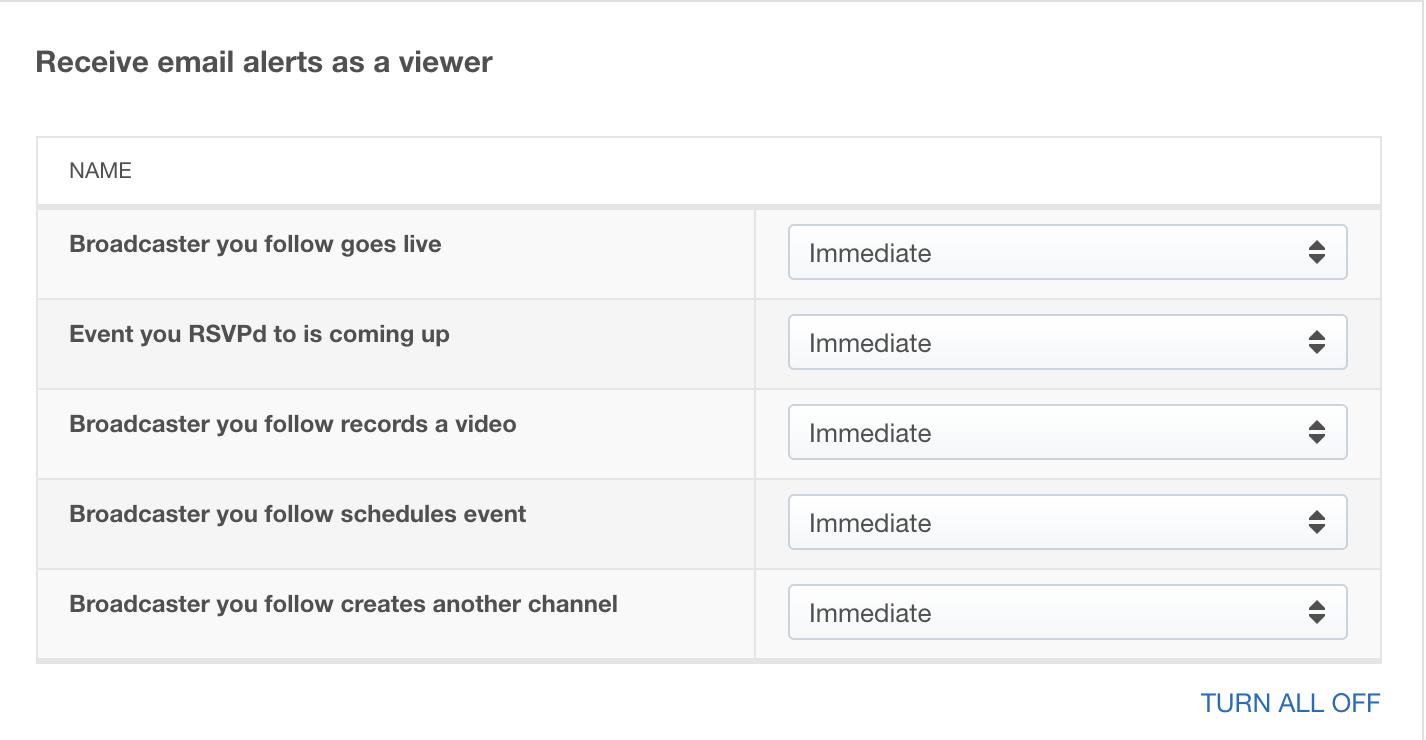Open the dropdown for 'Broadcaster you follow creates another channel'

coord(1067,612)
